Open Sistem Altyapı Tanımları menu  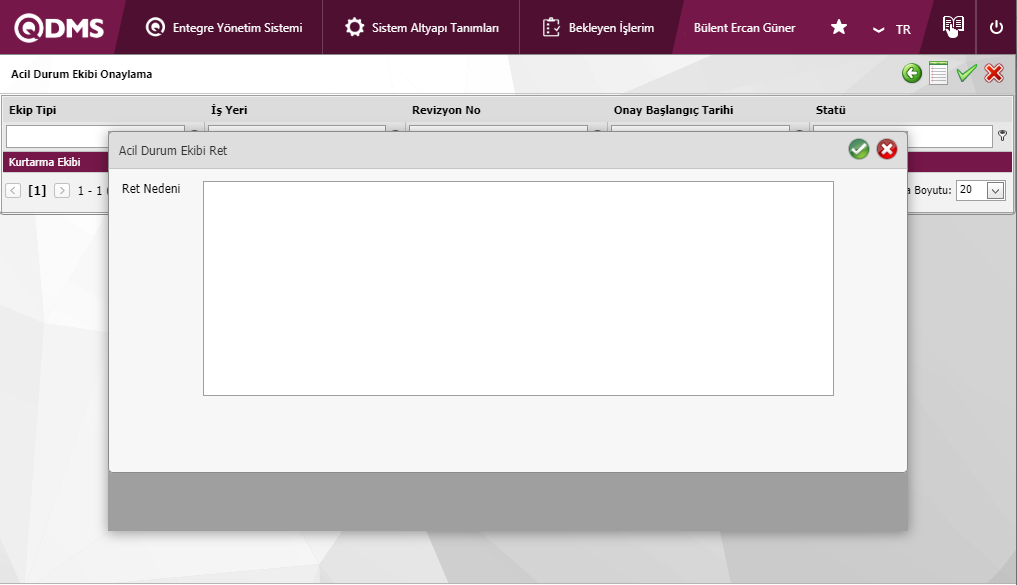tap(422, 28)
